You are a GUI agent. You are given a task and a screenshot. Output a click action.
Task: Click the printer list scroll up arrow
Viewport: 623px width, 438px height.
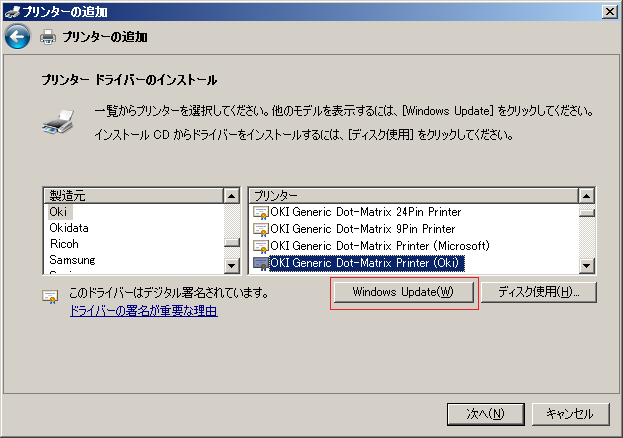coord(586,196)
